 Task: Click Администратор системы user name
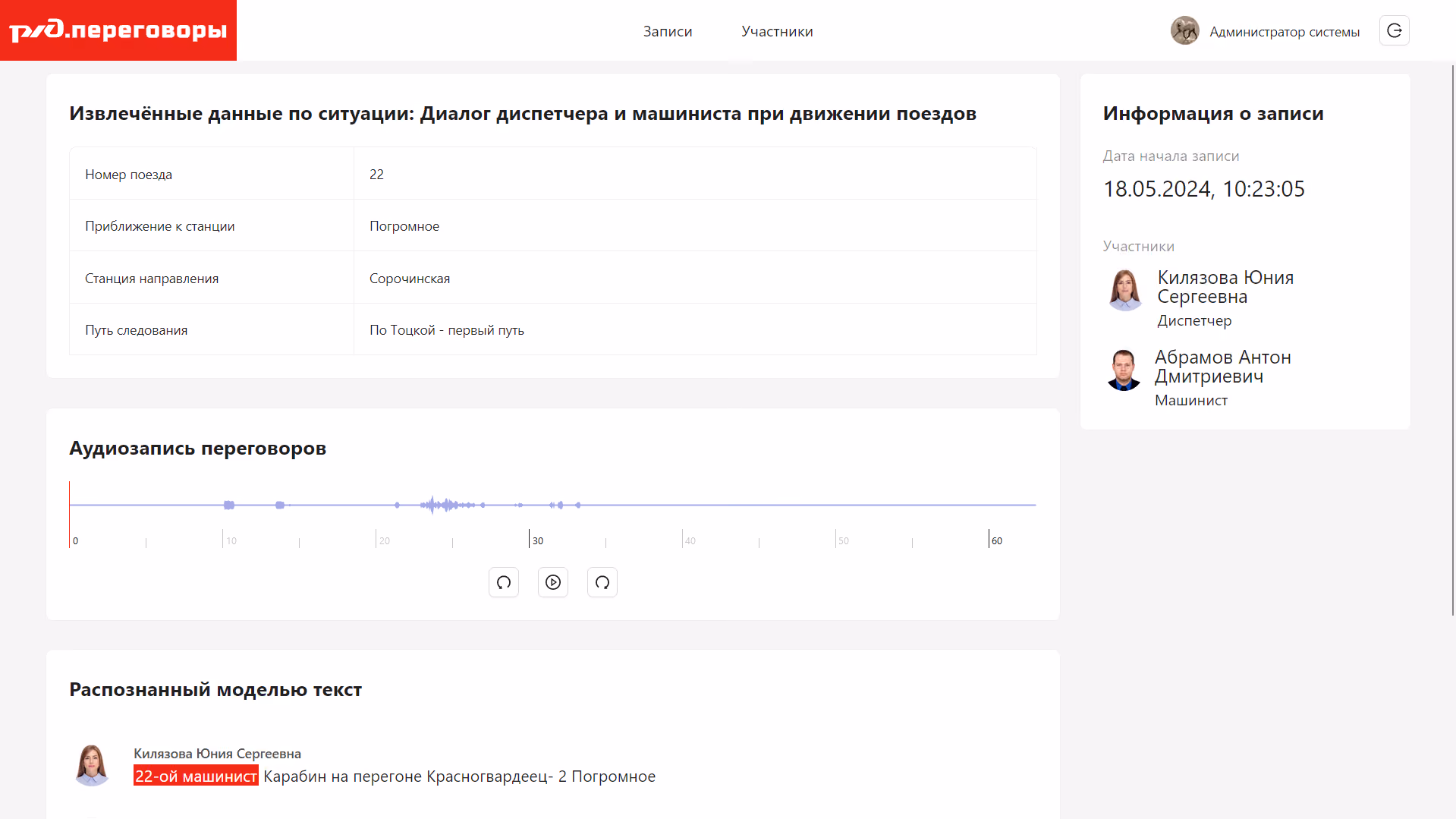pos(1285,32)
